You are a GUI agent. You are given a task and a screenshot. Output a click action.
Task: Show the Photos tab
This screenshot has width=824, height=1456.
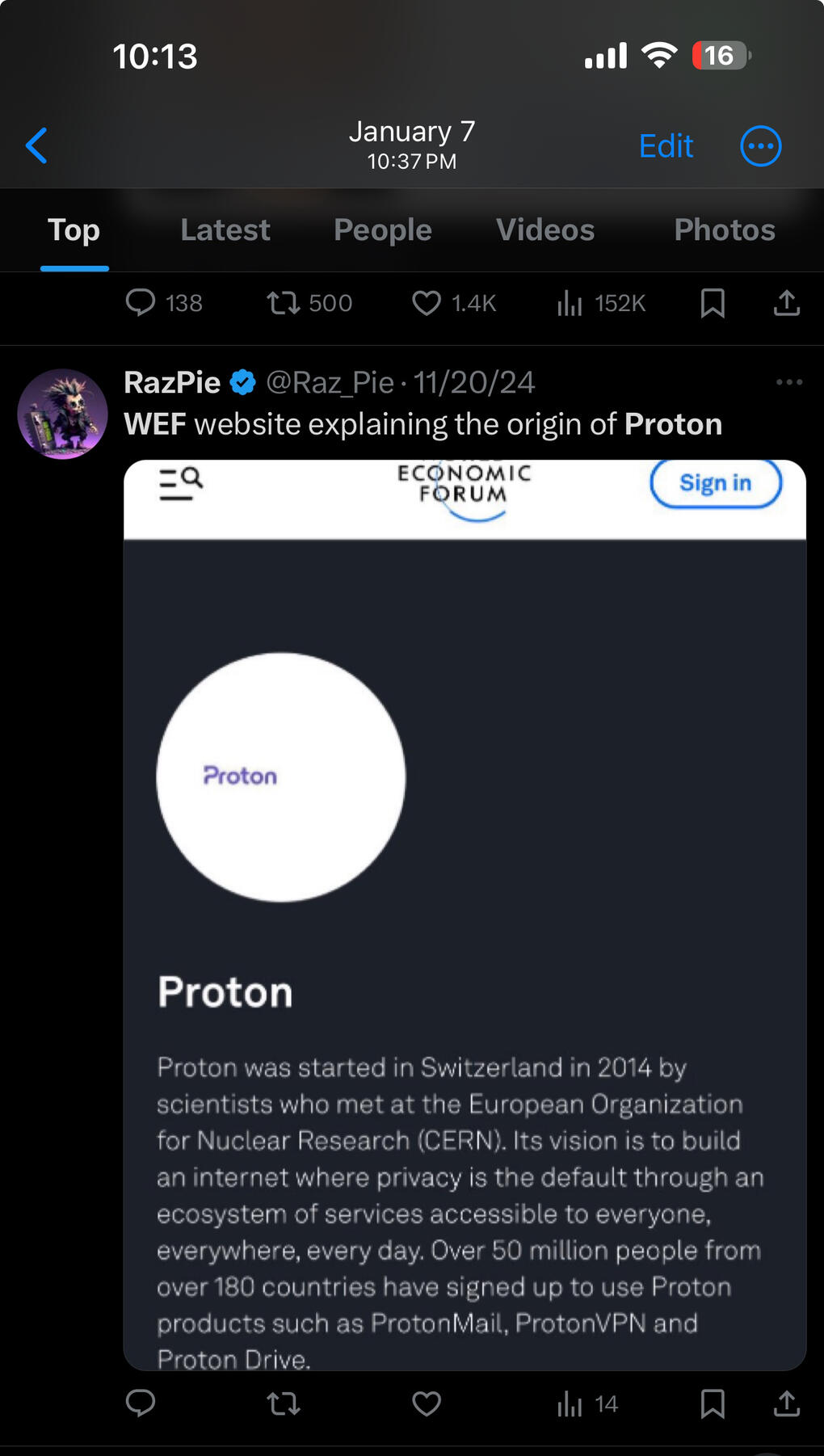pyautogui.click(x=725, y=230)
